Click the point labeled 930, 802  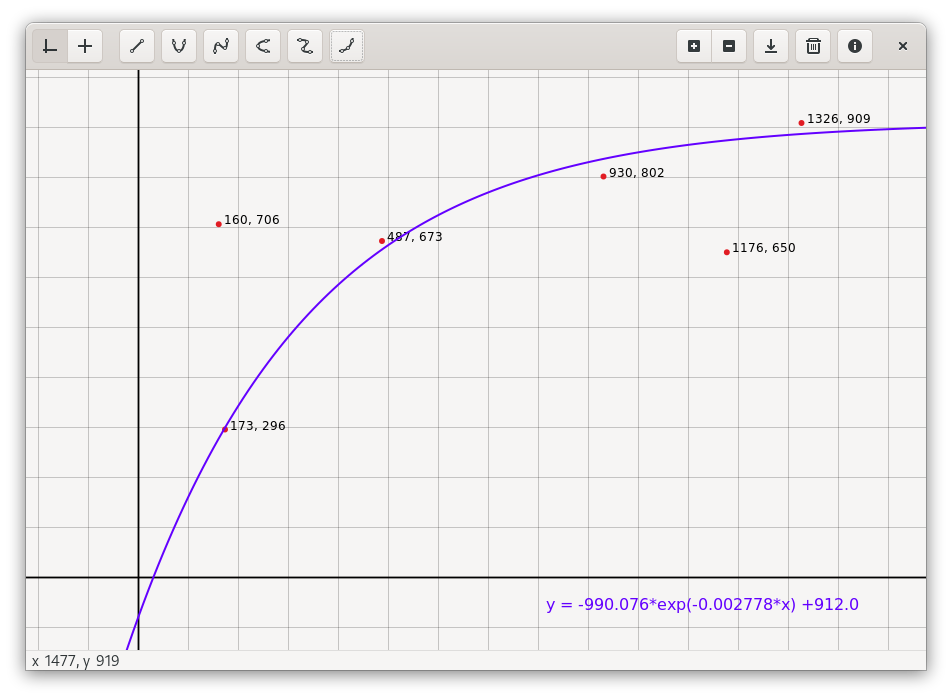tap(604, 177)
